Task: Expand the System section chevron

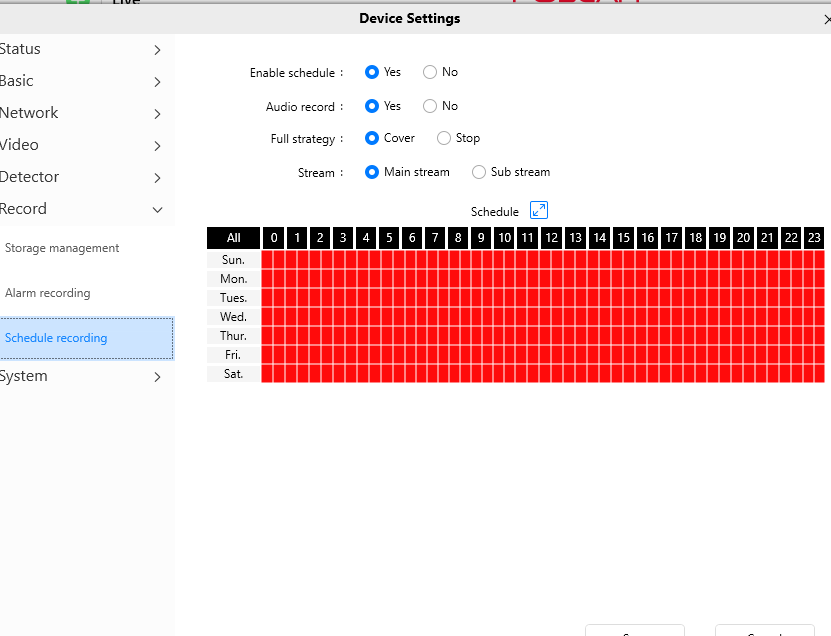Action: (157, 377)
